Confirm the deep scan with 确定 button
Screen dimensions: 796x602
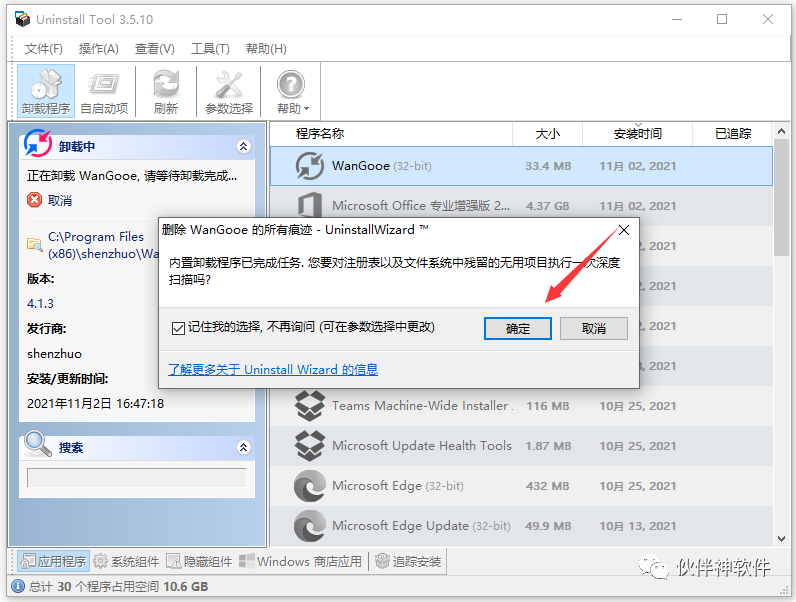coord(517,328)
